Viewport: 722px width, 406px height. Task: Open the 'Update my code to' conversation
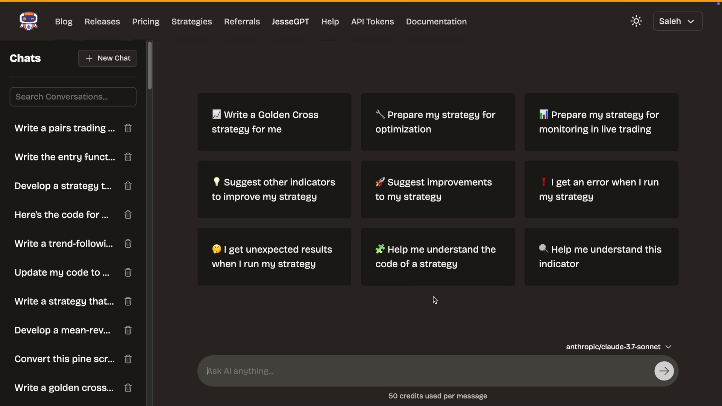pos(62,273)
